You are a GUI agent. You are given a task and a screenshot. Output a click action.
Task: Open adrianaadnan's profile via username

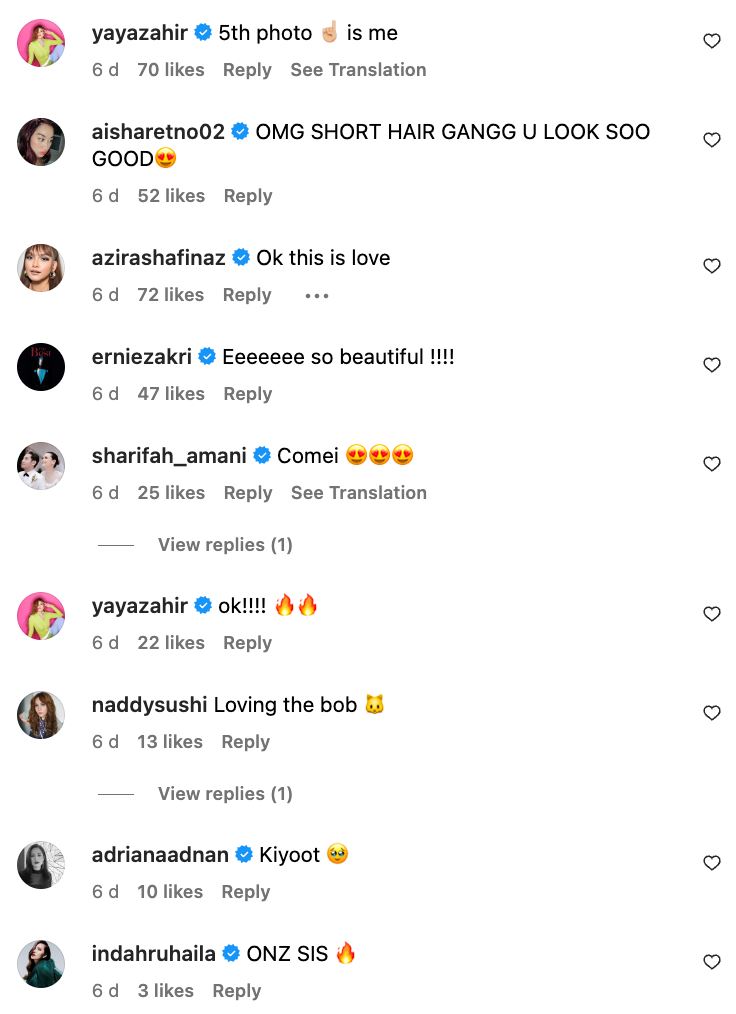pos(160,855)
